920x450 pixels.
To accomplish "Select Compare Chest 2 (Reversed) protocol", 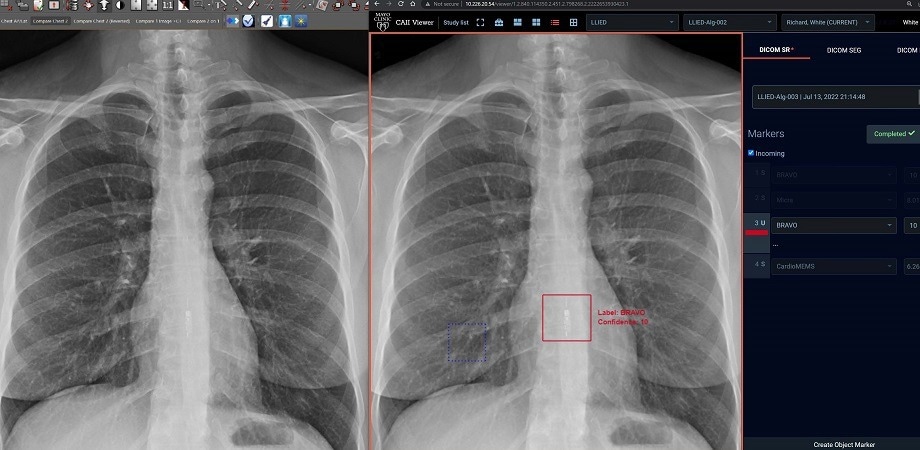I will click(102, 21).
